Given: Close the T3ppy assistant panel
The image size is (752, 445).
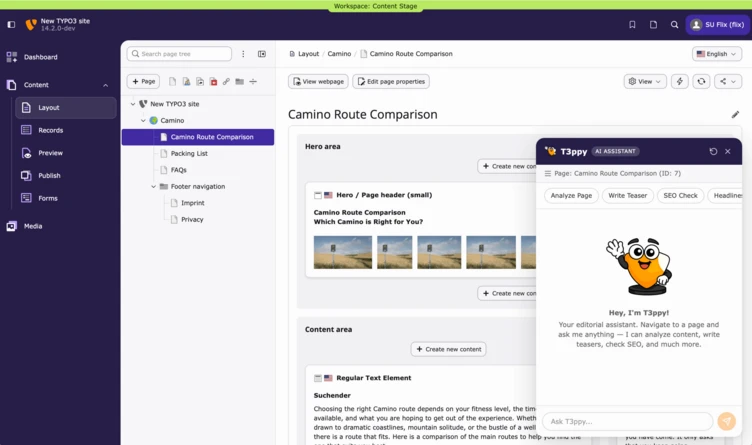Looking at the screenshot, I should click(x=728, y=152).
